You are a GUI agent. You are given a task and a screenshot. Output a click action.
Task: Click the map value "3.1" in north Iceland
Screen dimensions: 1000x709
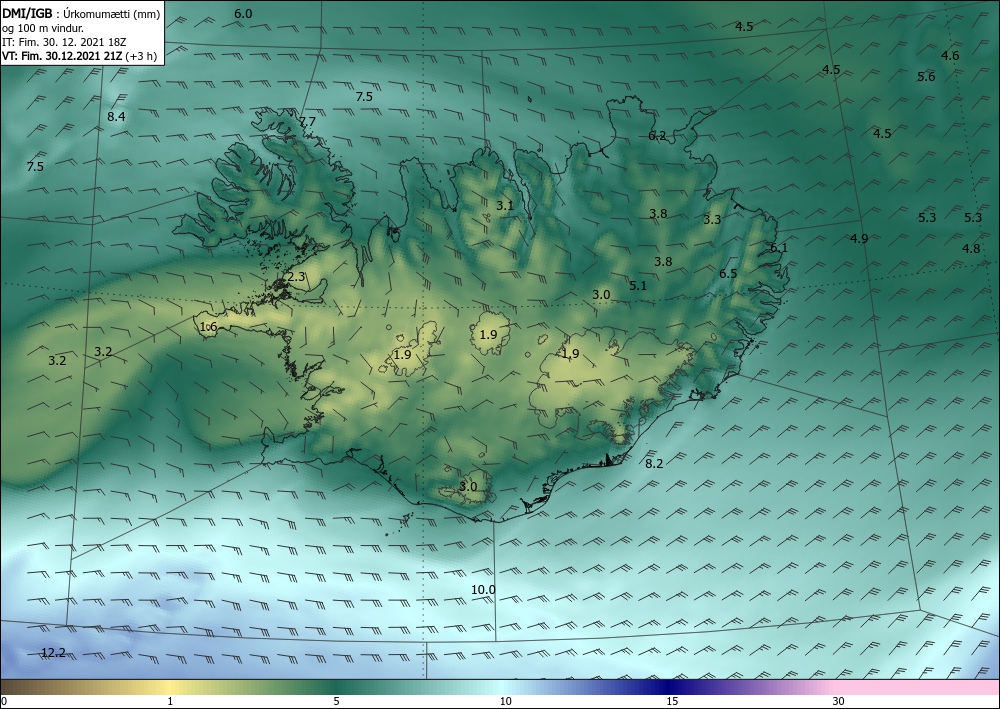click(x=504, y=205)
